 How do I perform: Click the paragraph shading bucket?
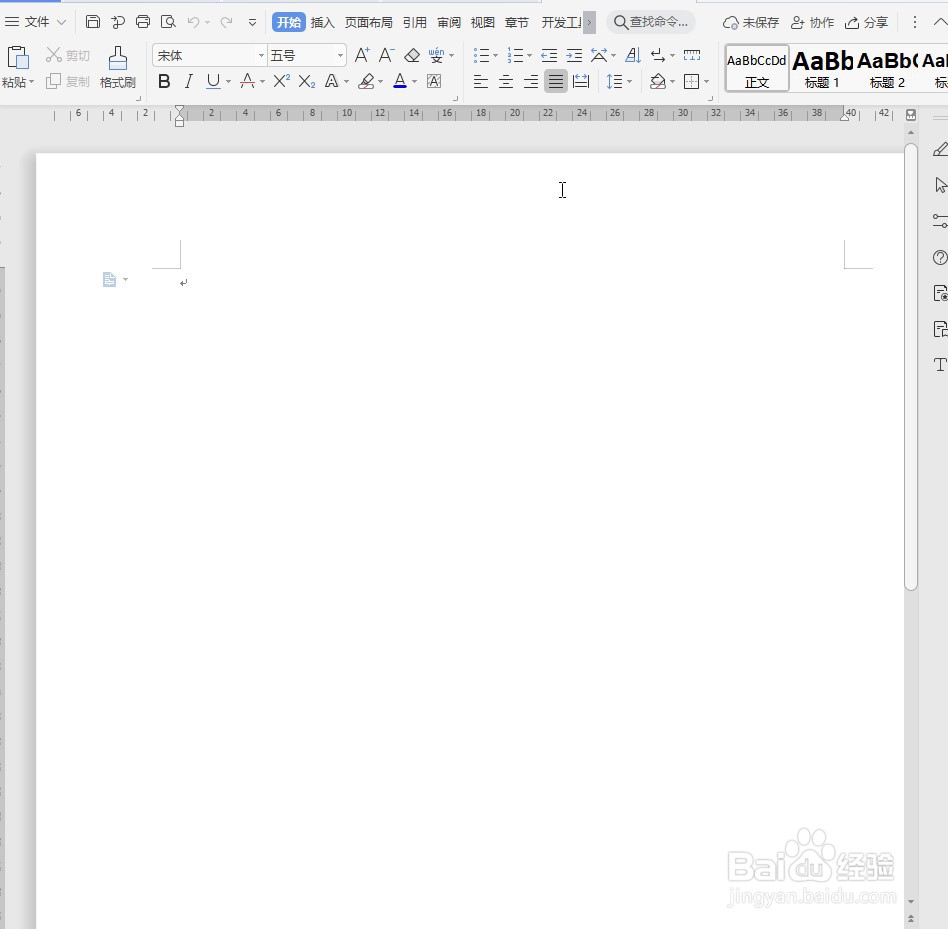(658, 81)
